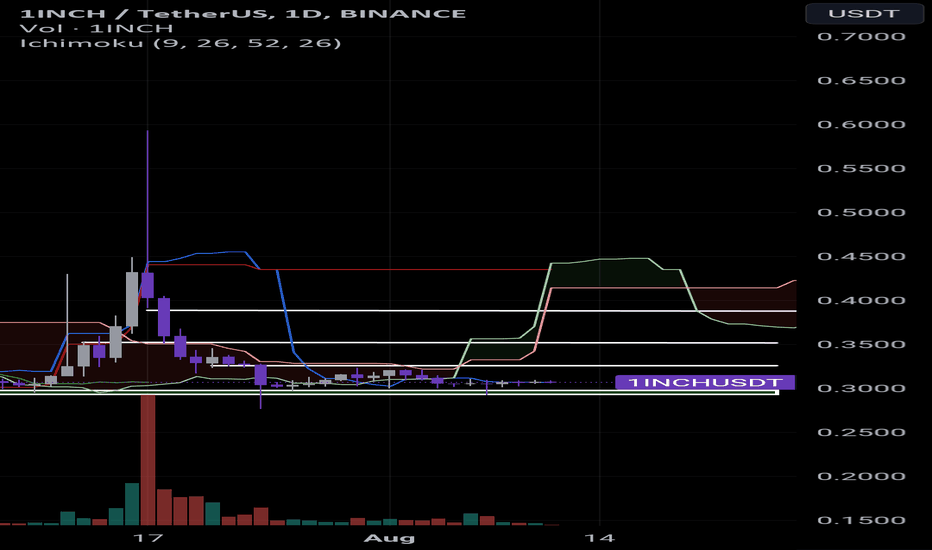Select the Vol · 1INCH indicator label
The image size is (932, 550).
[x=96, y=28]
